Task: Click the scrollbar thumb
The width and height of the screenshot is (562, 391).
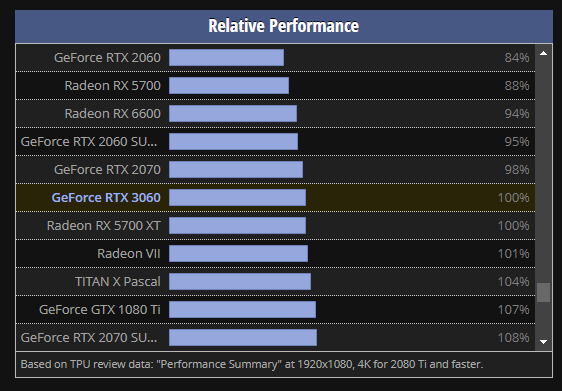Action: [x=543, y=292]
